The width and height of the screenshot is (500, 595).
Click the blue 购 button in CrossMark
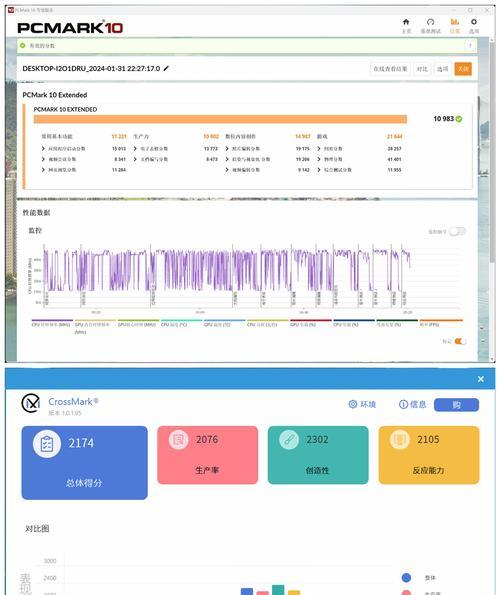point(456,405)
